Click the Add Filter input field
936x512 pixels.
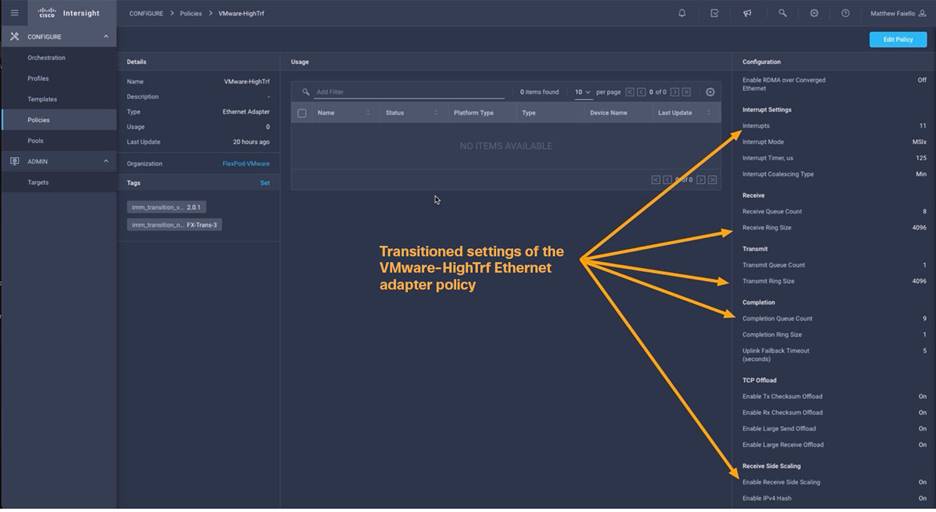410,92
